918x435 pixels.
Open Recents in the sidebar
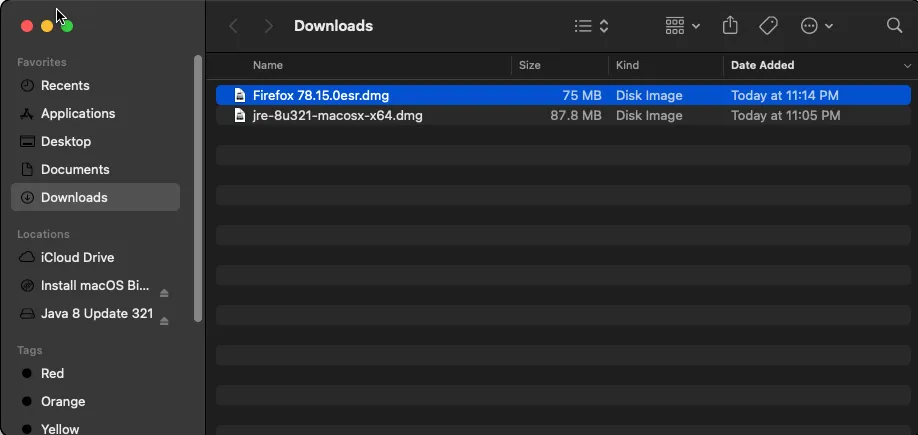click(95, 85)
